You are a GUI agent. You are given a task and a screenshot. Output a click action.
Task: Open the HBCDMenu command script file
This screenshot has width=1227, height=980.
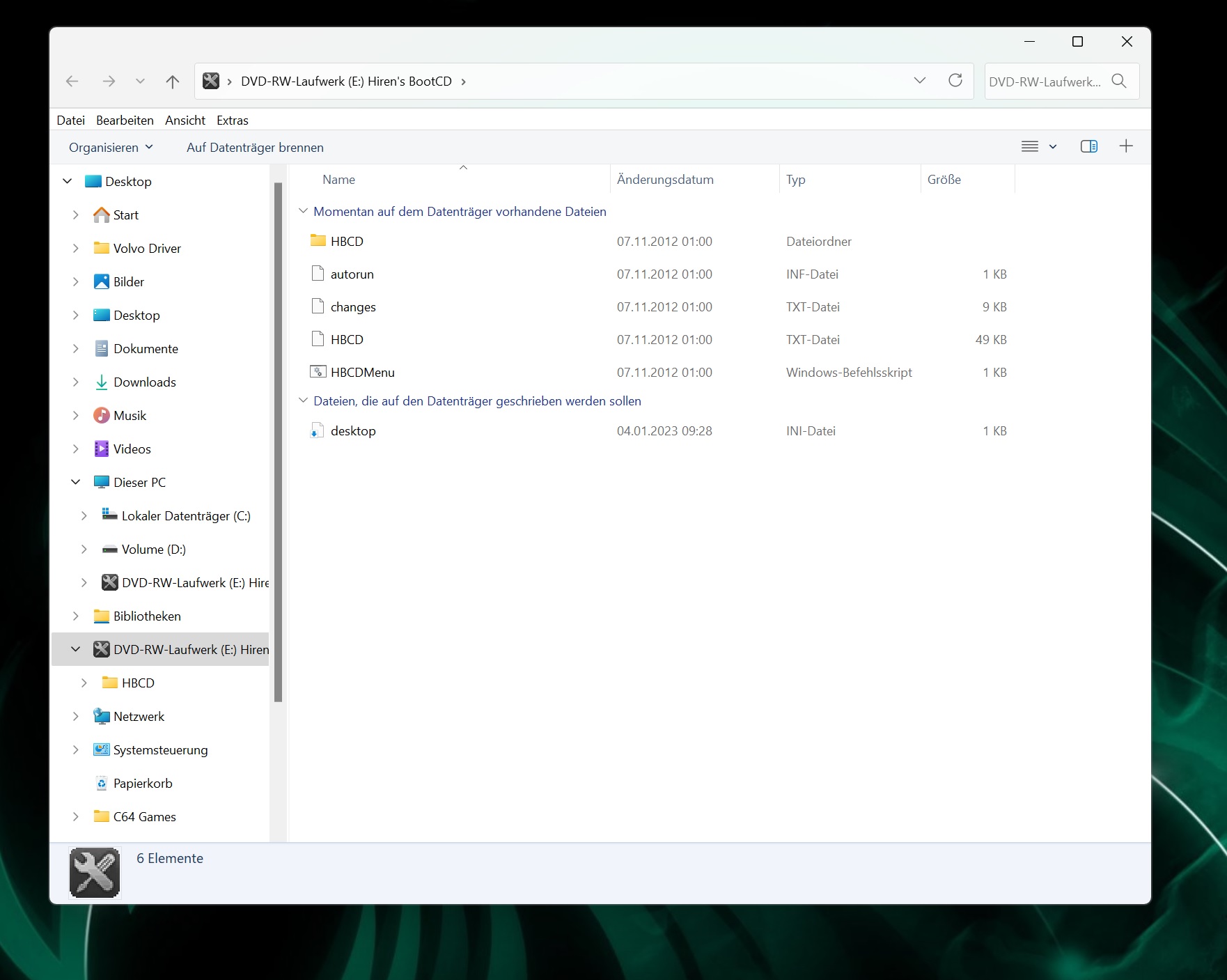coord(363,373)
